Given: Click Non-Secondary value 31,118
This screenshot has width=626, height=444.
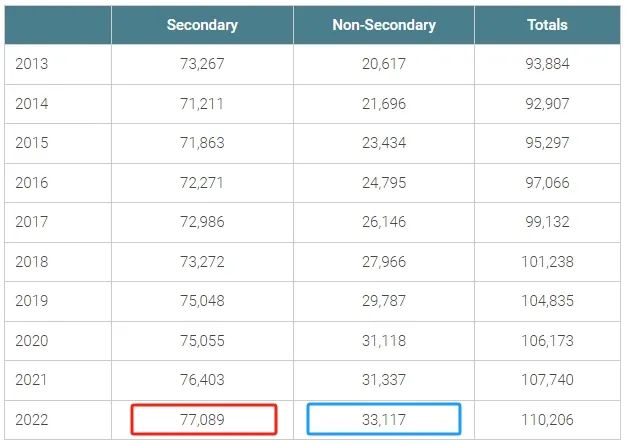Looking at the screenshot, I should click(x=384, y=340).
